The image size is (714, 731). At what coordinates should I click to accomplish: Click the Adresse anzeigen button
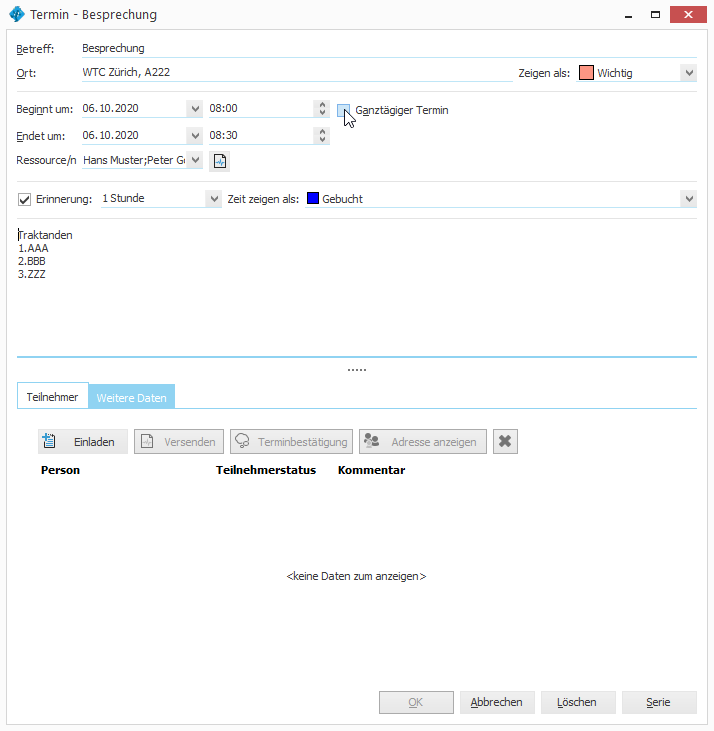(x=423, y=441)
